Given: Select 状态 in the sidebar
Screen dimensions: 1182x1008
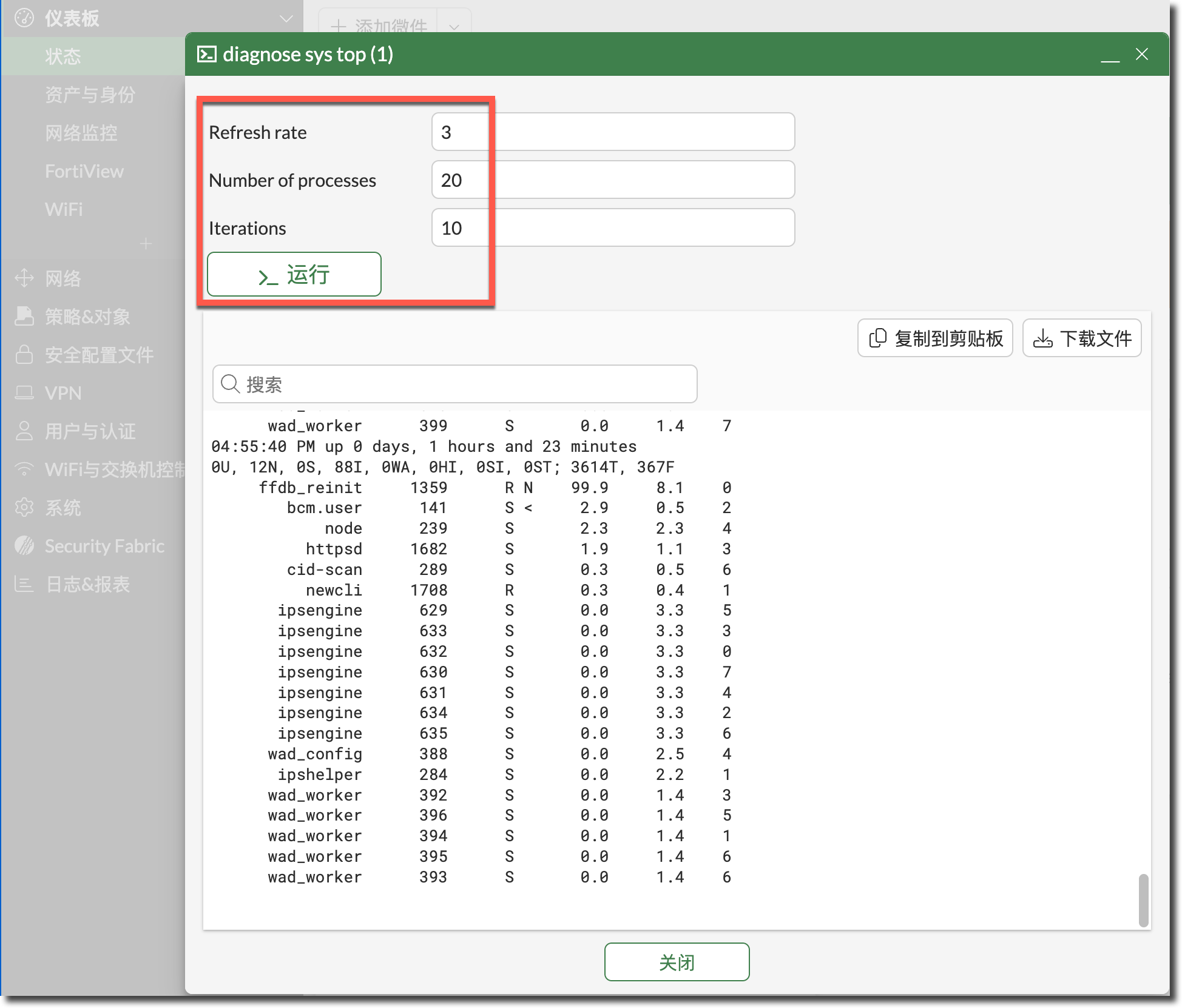Looking at the screenshot, I should click(63, 56).
